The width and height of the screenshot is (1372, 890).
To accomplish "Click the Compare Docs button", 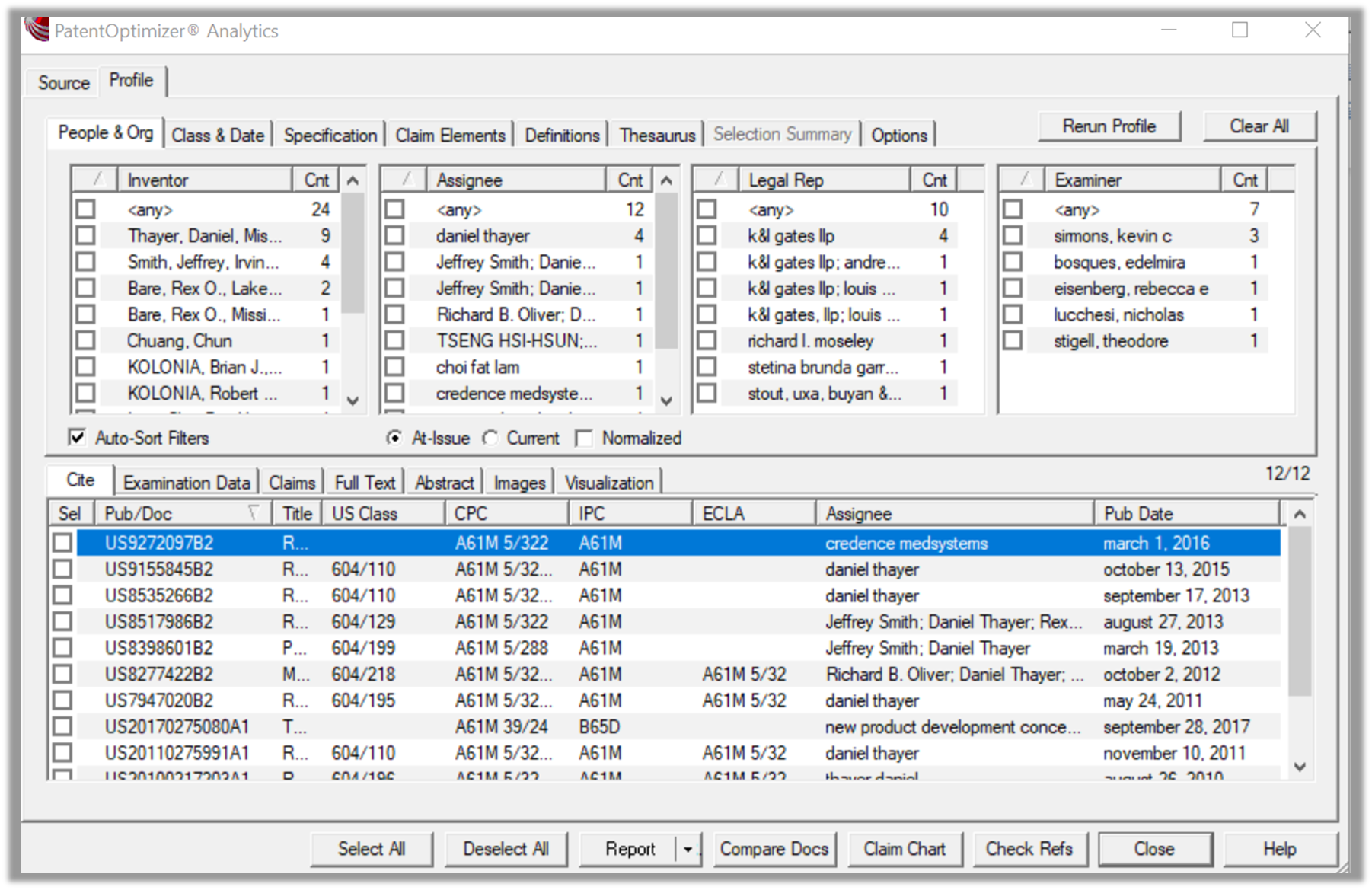I will 774,849.
